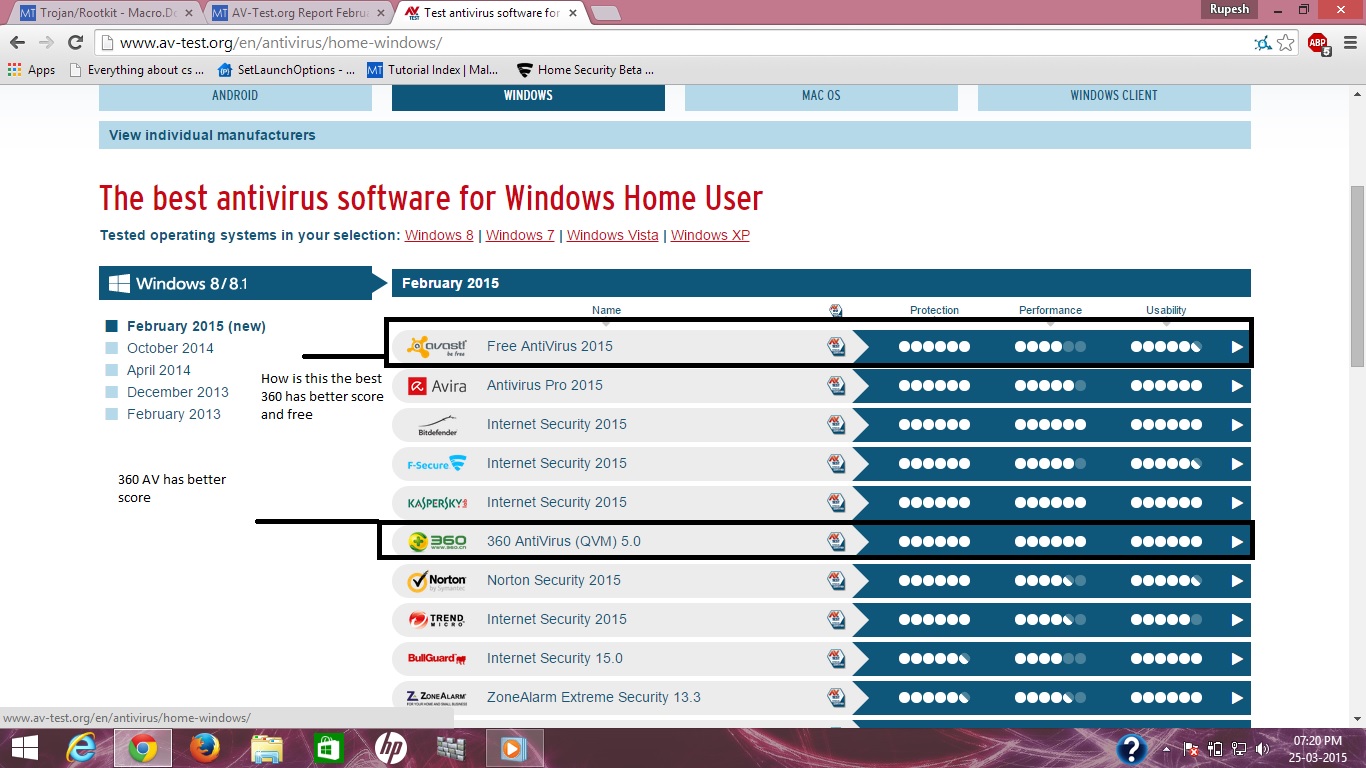Click the Windows Start button
Screen dimensions: 1366x768
[x=24, y=747]
